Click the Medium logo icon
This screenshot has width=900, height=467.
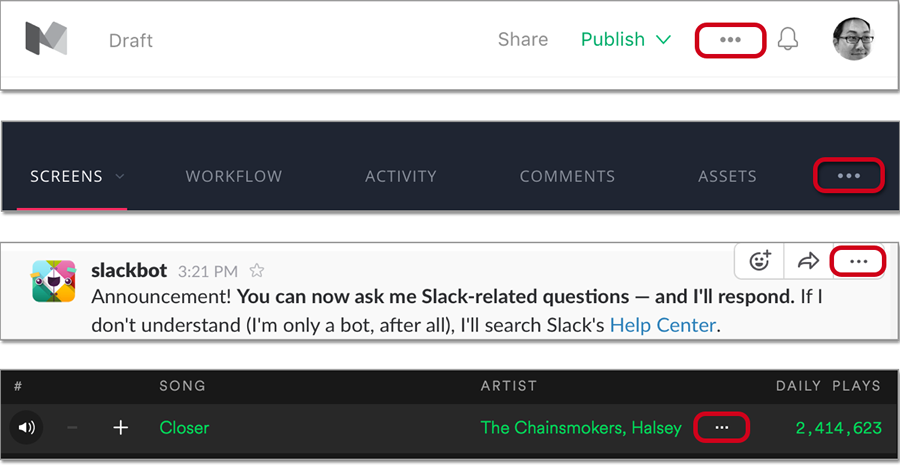[47, 40]
